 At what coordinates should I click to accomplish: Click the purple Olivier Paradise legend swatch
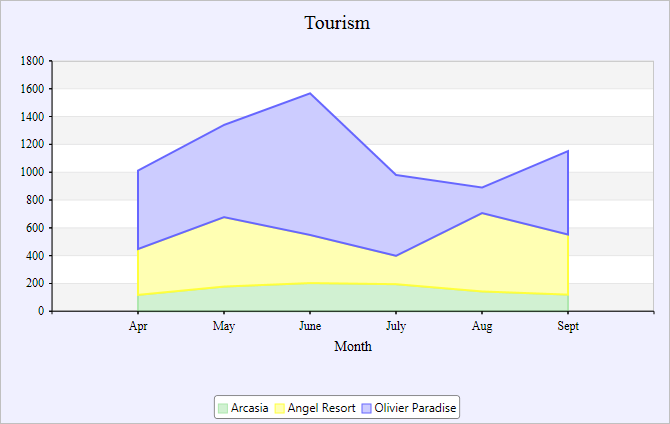(366, 408)
